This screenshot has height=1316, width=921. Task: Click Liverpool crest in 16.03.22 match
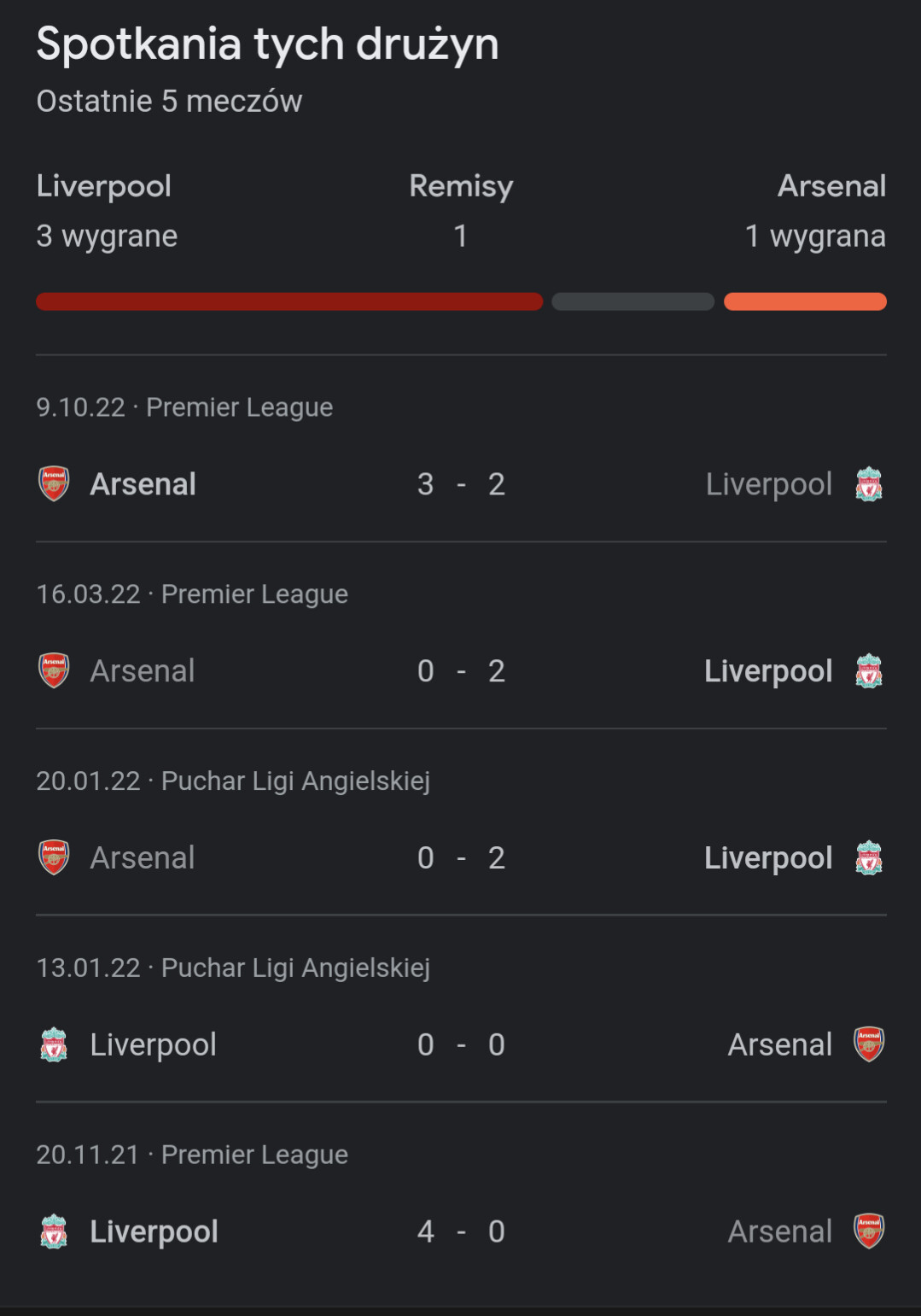point(869,671)
